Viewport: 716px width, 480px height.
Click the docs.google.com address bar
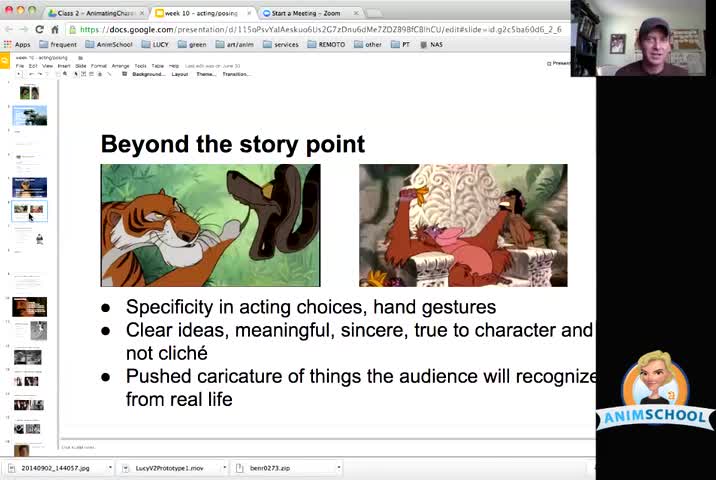pos(317,30)
